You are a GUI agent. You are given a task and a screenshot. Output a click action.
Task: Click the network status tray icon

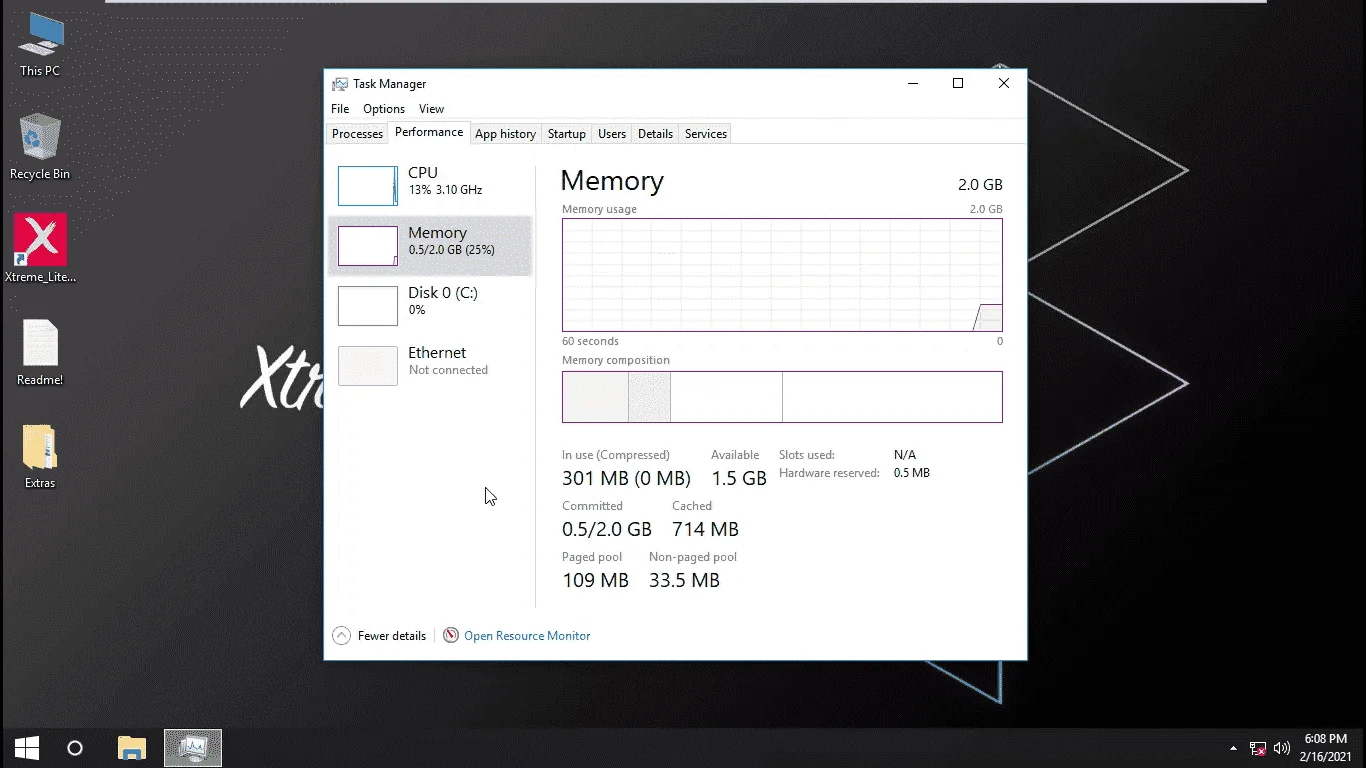(1258, 748)
